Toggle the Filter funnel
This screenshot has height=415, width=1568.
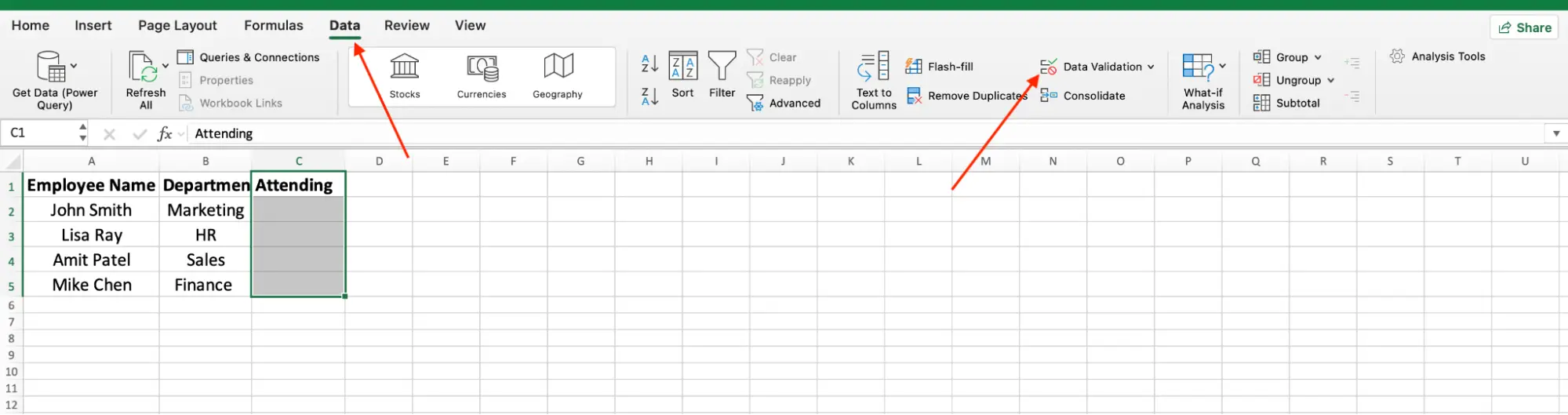(x=722, y=75)
